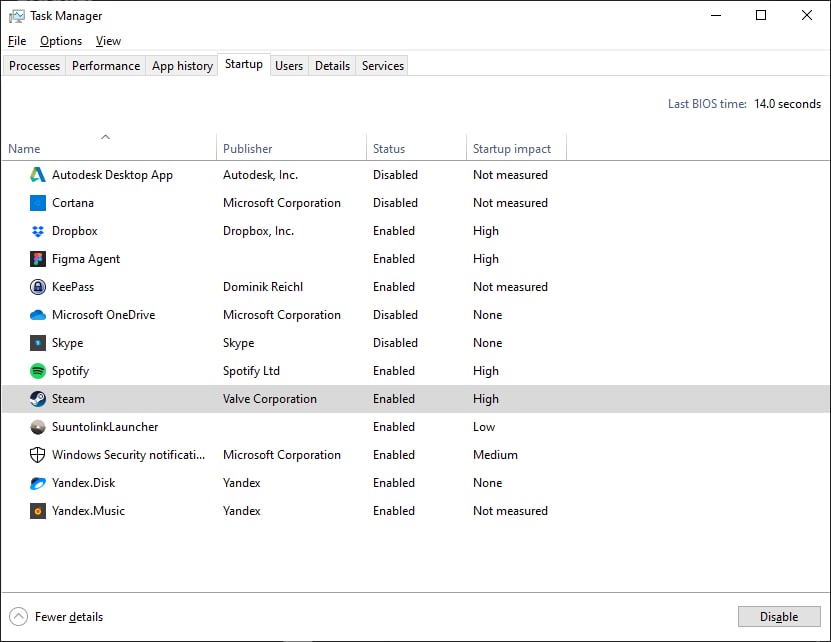The width and height of the screenshot is (831, 642).
Task: Open the Options menu
Action: (x=61, y=41)
